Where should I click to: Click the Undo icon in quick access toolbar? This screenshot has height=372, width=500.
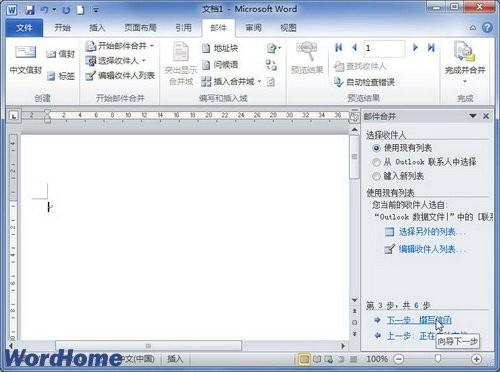[45, 10]
